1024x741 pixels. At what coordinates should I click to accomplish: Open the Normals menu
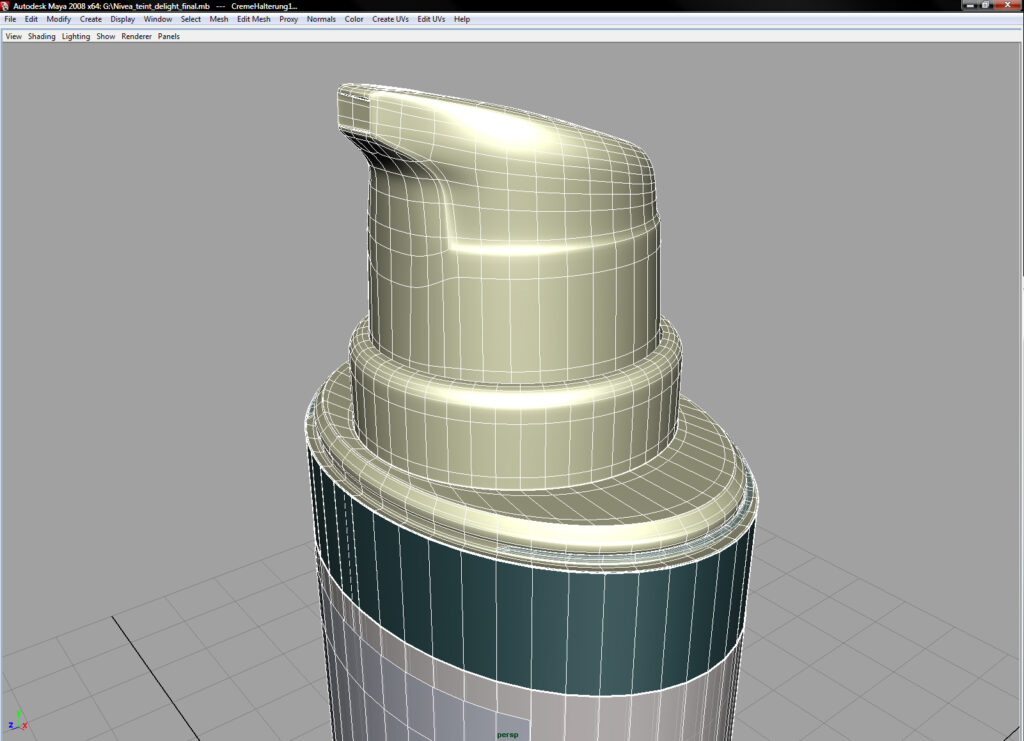coord(321,19)
